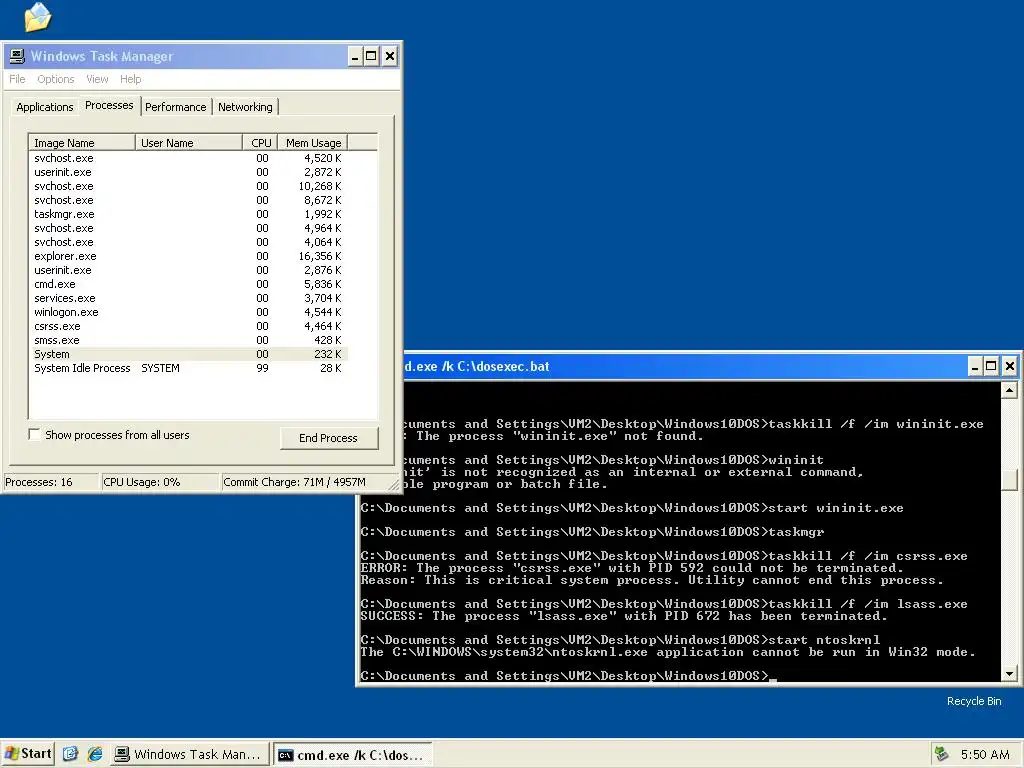Click the lsass.exe SUCCESS message line

624,616
